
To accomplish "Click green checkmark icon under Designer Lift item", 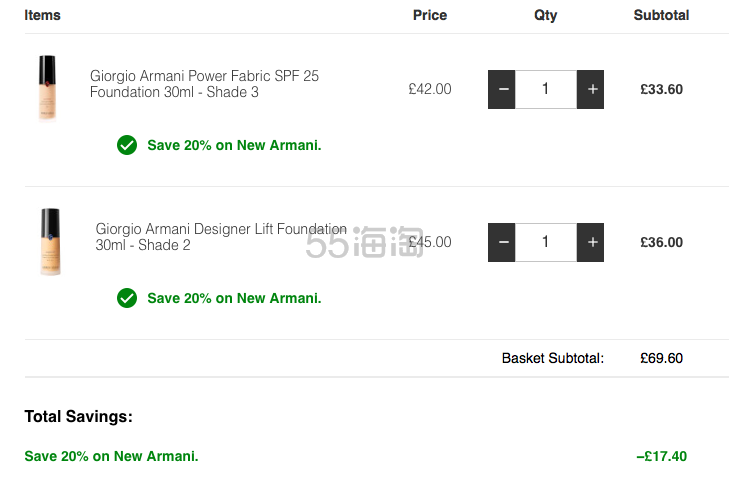I will (x=127, y=298).
